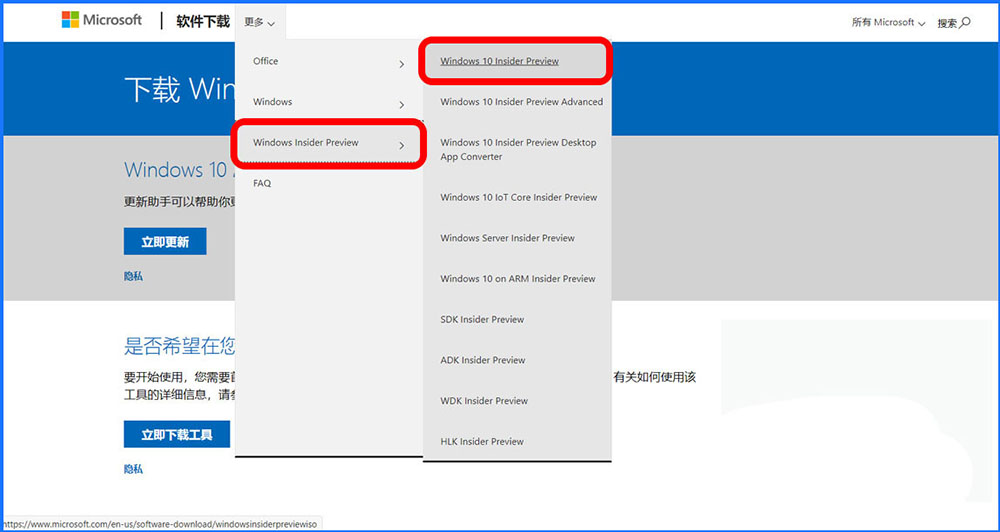Click chevron next to Windows Insider Preview

click(x=401, y=146)
